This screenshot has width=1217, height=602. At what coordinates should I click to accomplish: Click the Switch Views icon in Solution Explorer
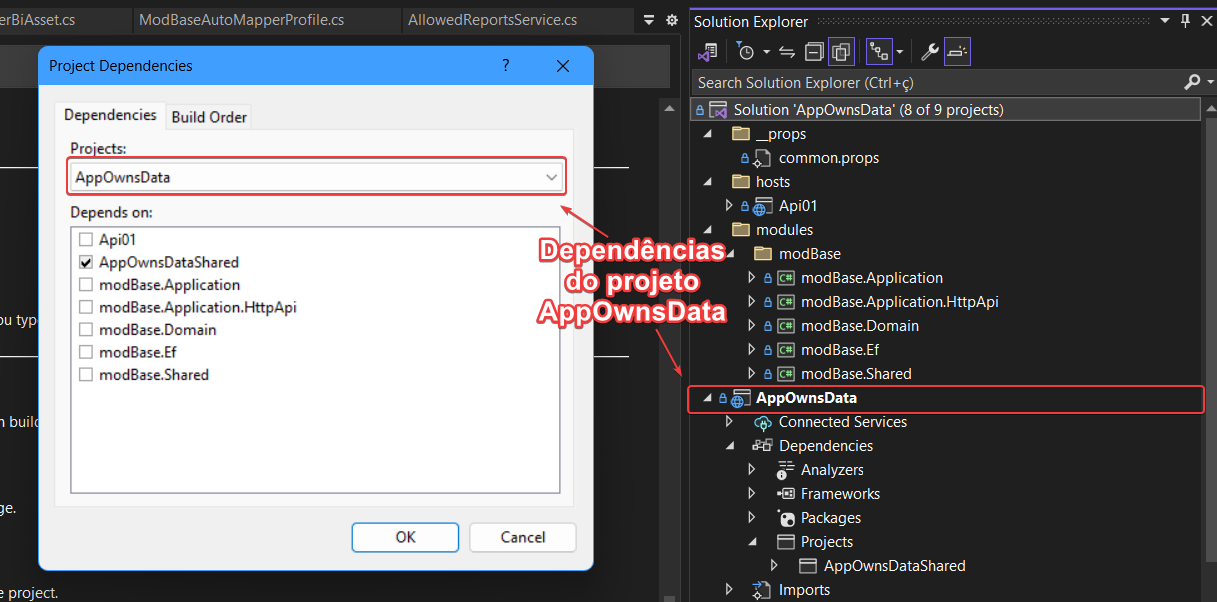[x=880, y=51]
